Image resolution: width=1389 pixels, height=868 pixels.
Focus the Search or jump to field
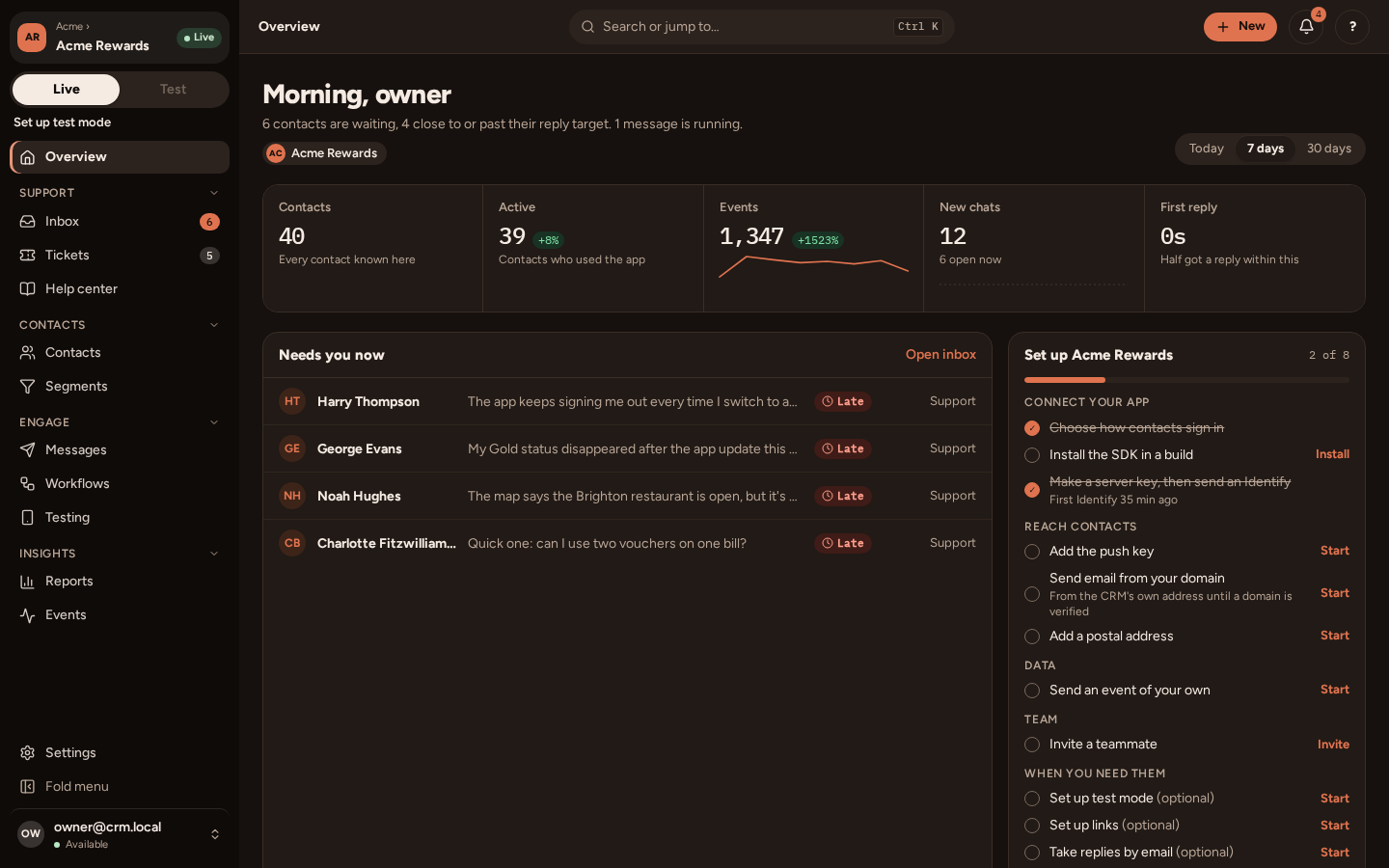click(762, 27)
